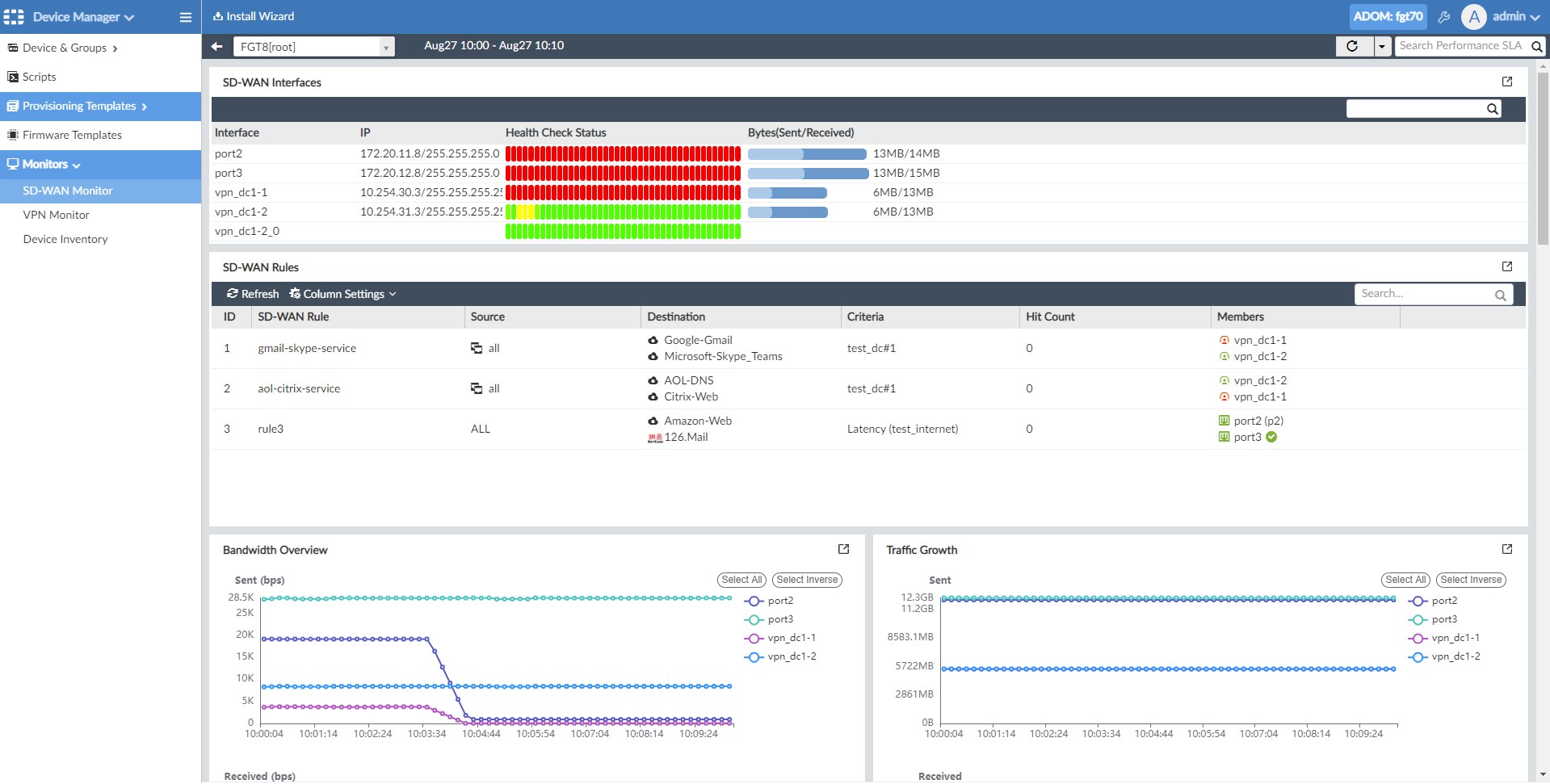Open Device Inventory in sidebar
This screenshot has height=784, width=1550.
pyautogui.click(x=65, y=239)
